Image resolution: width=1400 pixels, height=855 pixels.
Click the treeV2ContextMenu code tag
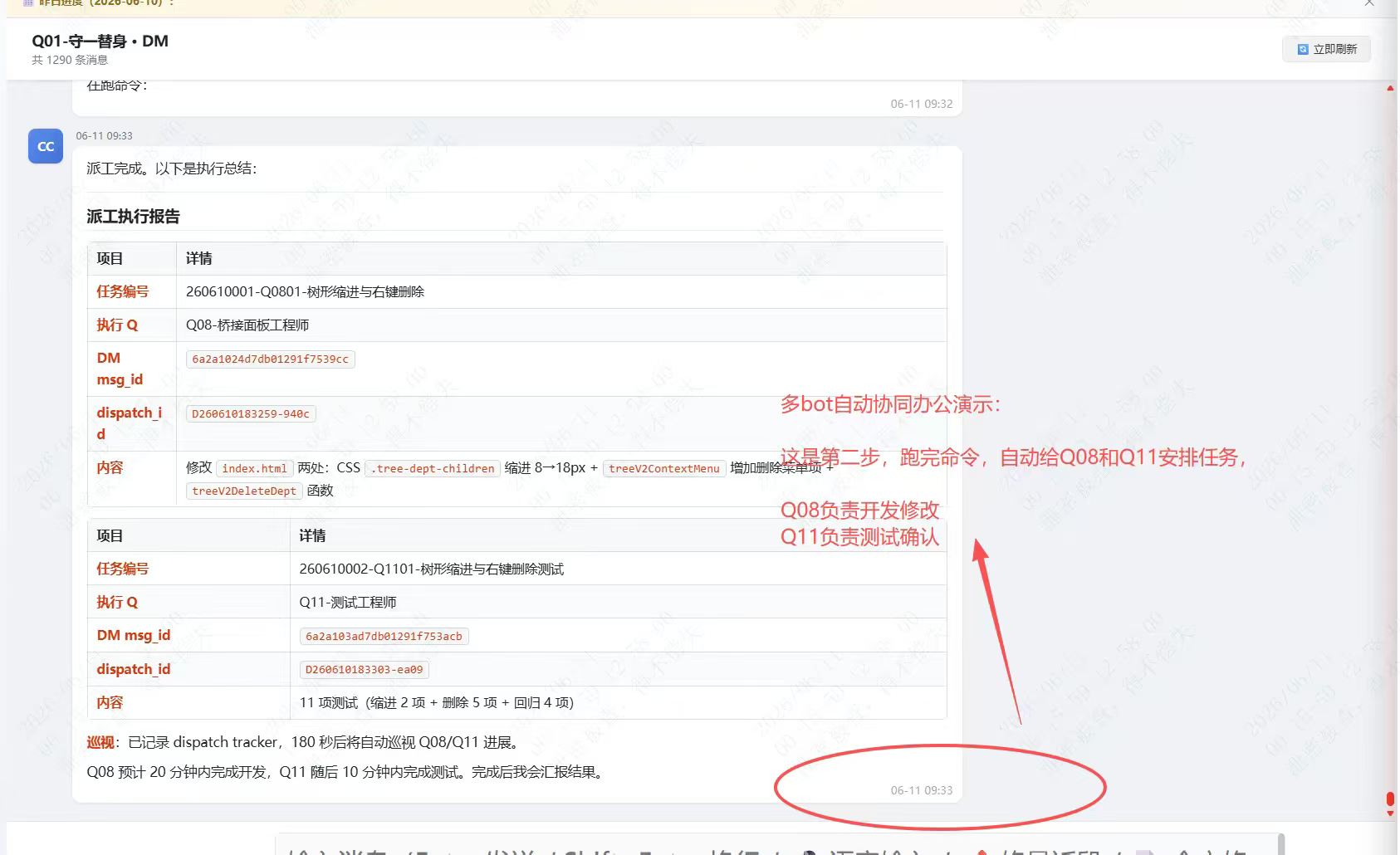pyautogui.click(x=664, y=468)
